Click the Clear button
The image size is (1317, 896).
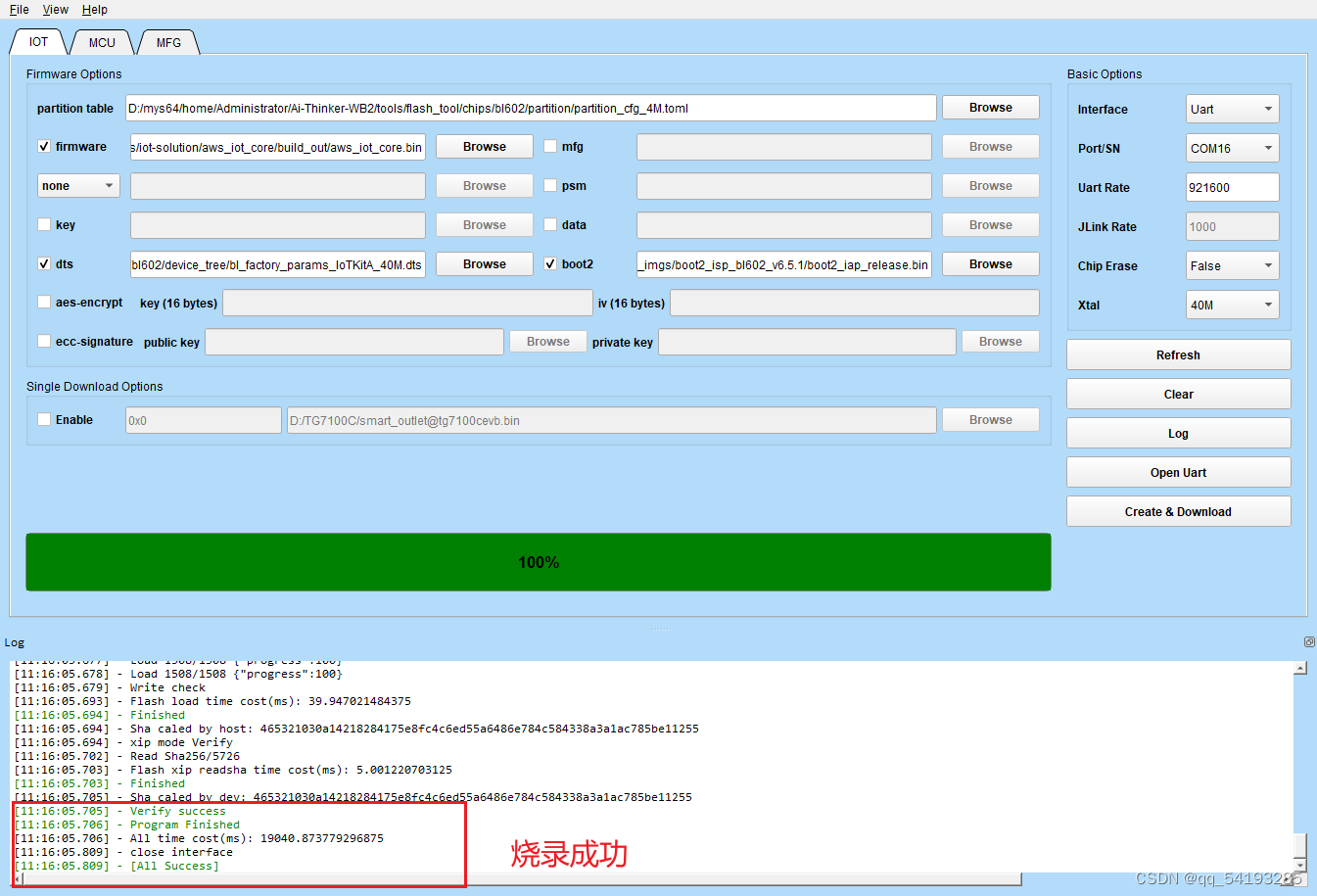[x=1178, y=394]
